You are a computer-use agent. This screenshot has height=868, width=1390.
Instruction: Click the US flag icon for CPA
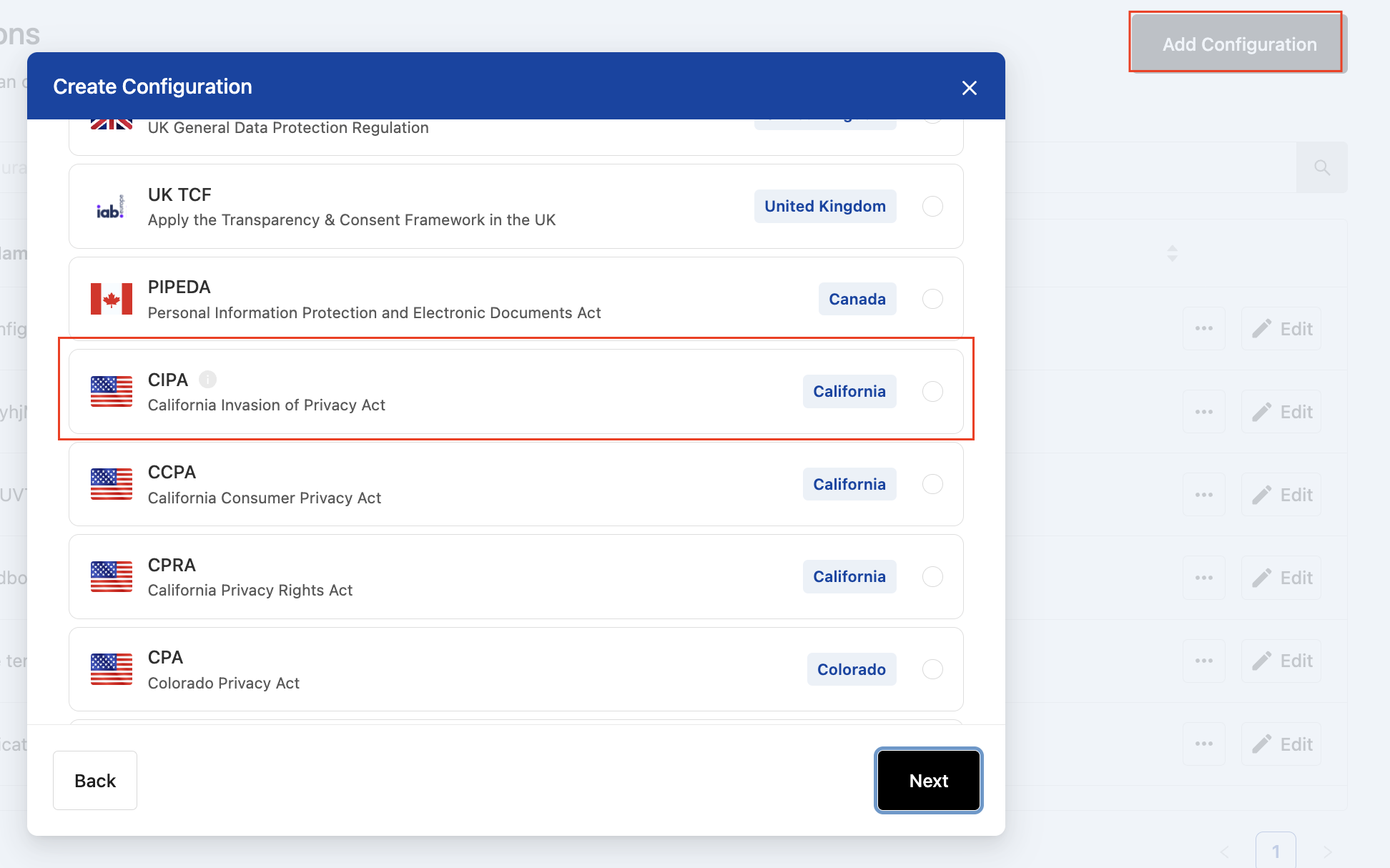[112, 669]
